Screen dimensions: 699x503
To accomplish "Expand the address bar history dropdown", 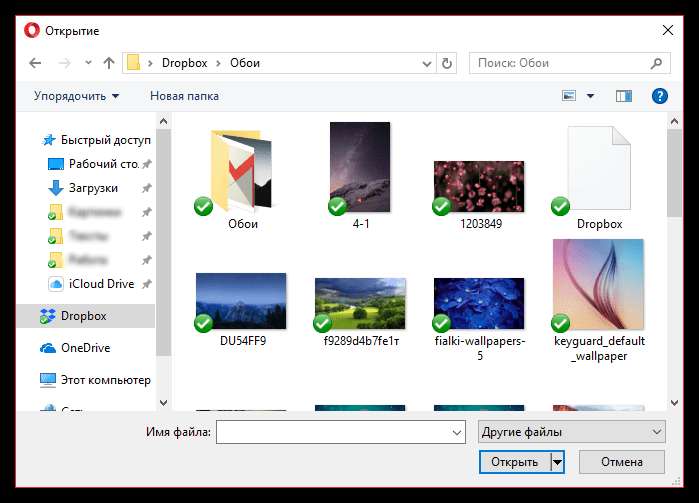I will click(x=427, y=63).
